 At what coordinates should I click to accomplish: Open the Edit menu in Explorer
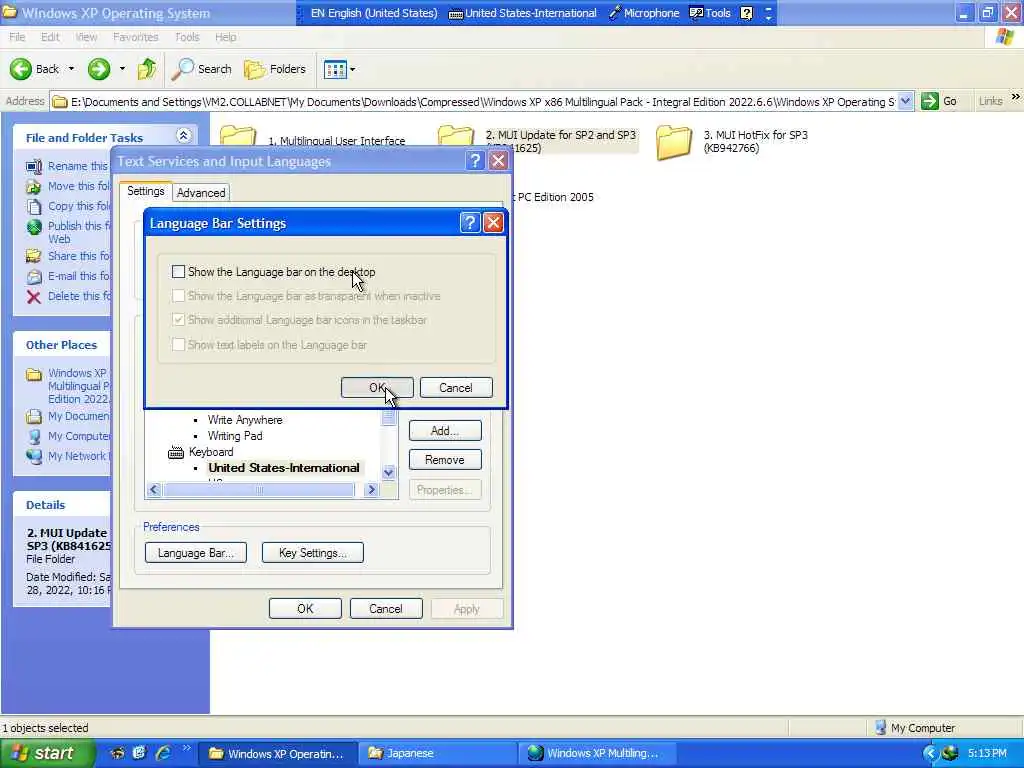(50, 37)
